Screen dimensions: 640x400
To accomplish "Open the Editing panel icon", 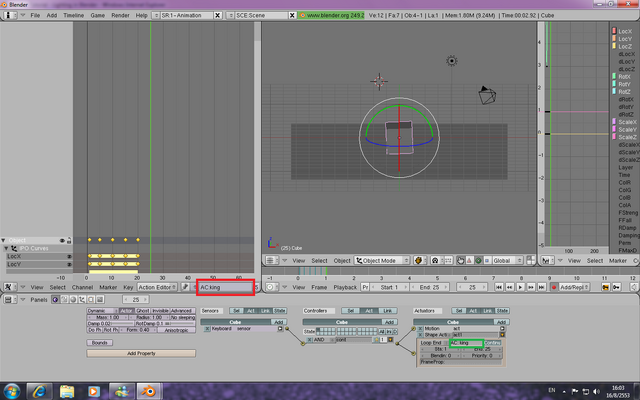I will pos(91,300).
